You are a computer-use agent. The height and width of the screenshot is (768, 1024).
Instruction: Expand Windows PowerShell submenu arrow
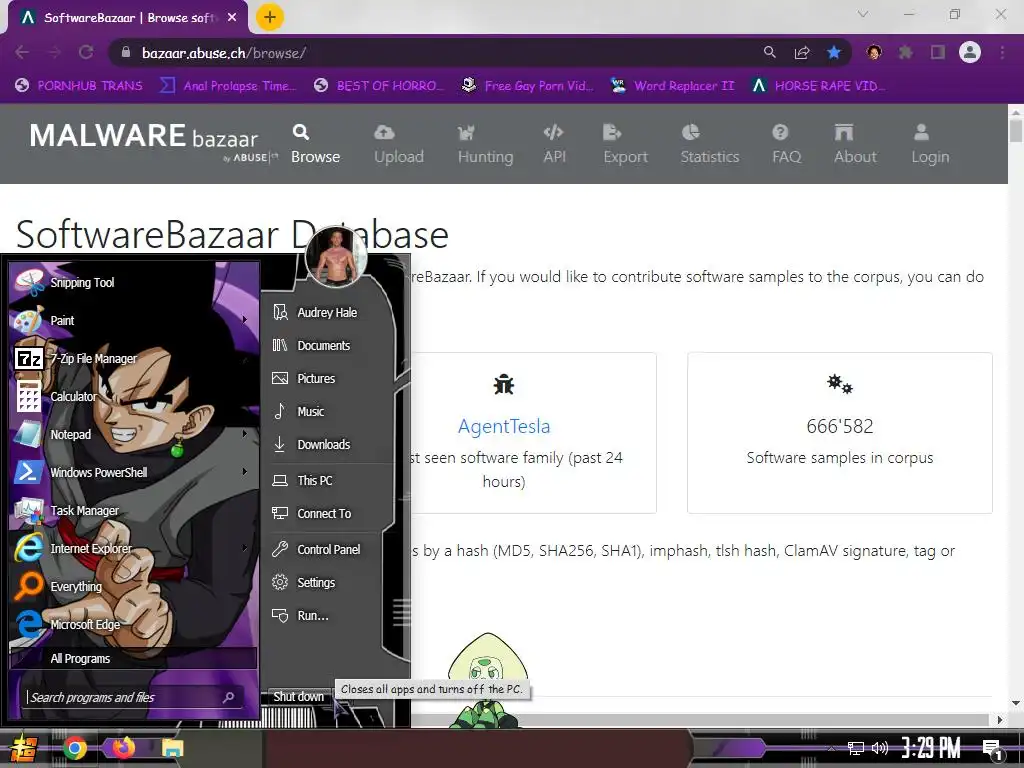245,472
